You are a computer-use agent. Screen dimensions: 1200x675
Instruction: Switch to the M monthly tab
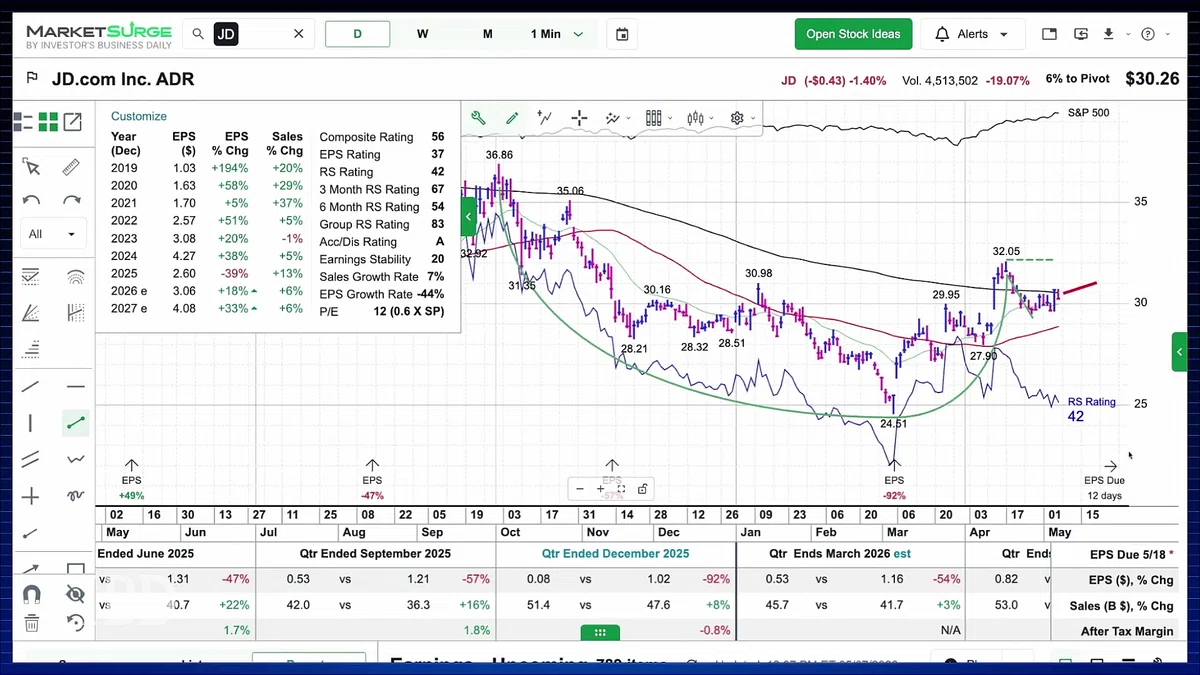coord(488,34)
